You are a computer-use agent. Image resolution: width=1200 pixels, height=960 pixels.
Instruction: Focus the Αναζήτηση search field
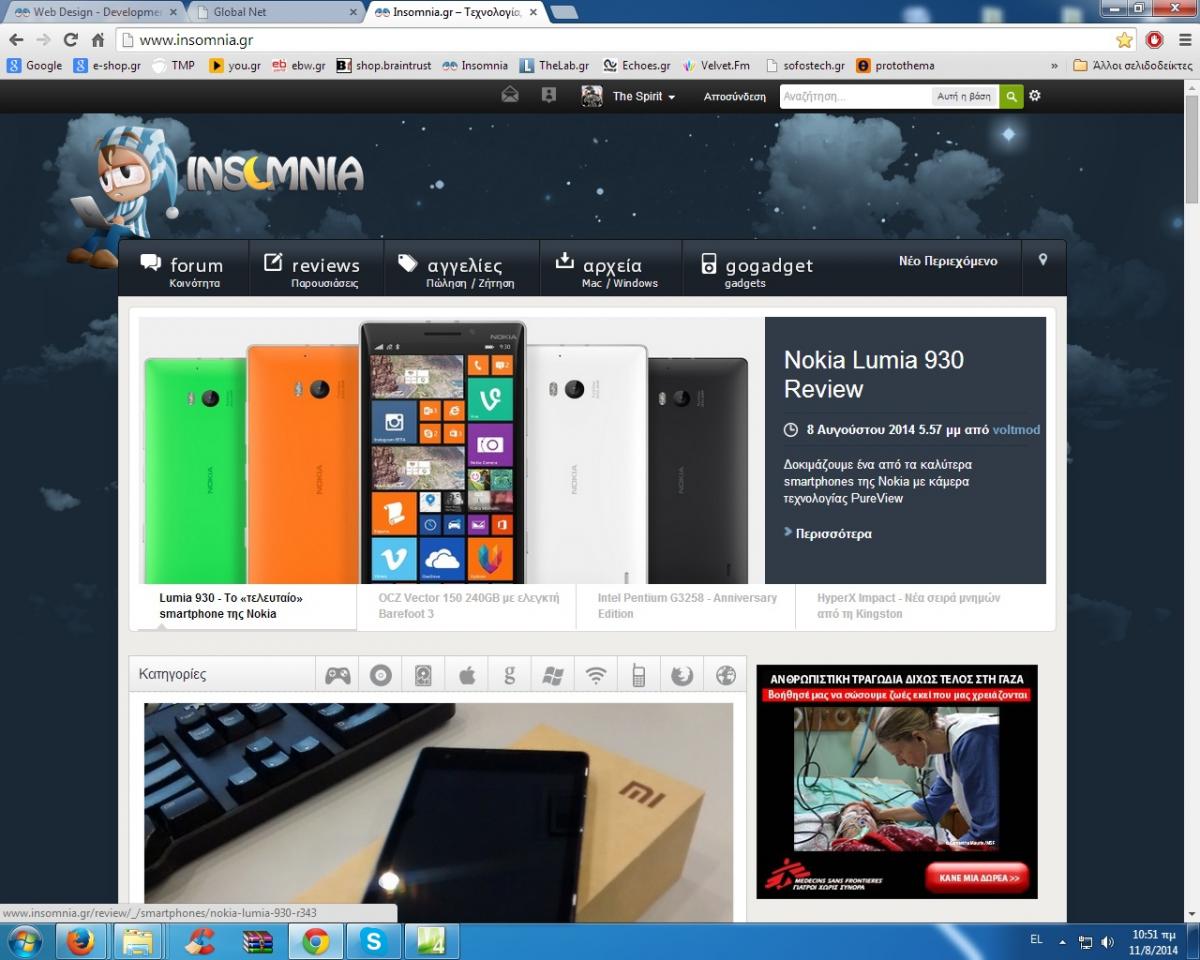click(x=855, y=97)
